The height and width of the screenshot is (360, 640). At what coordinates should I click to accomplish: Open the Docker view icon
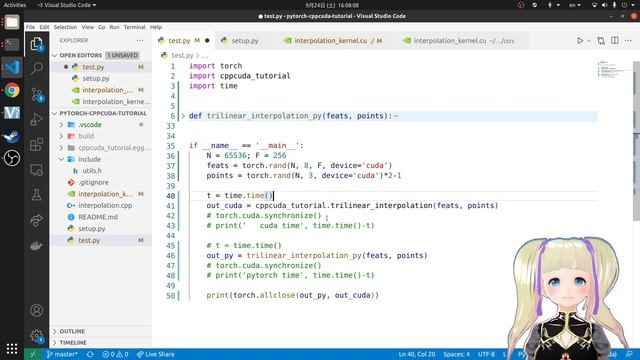click(36, 245)
